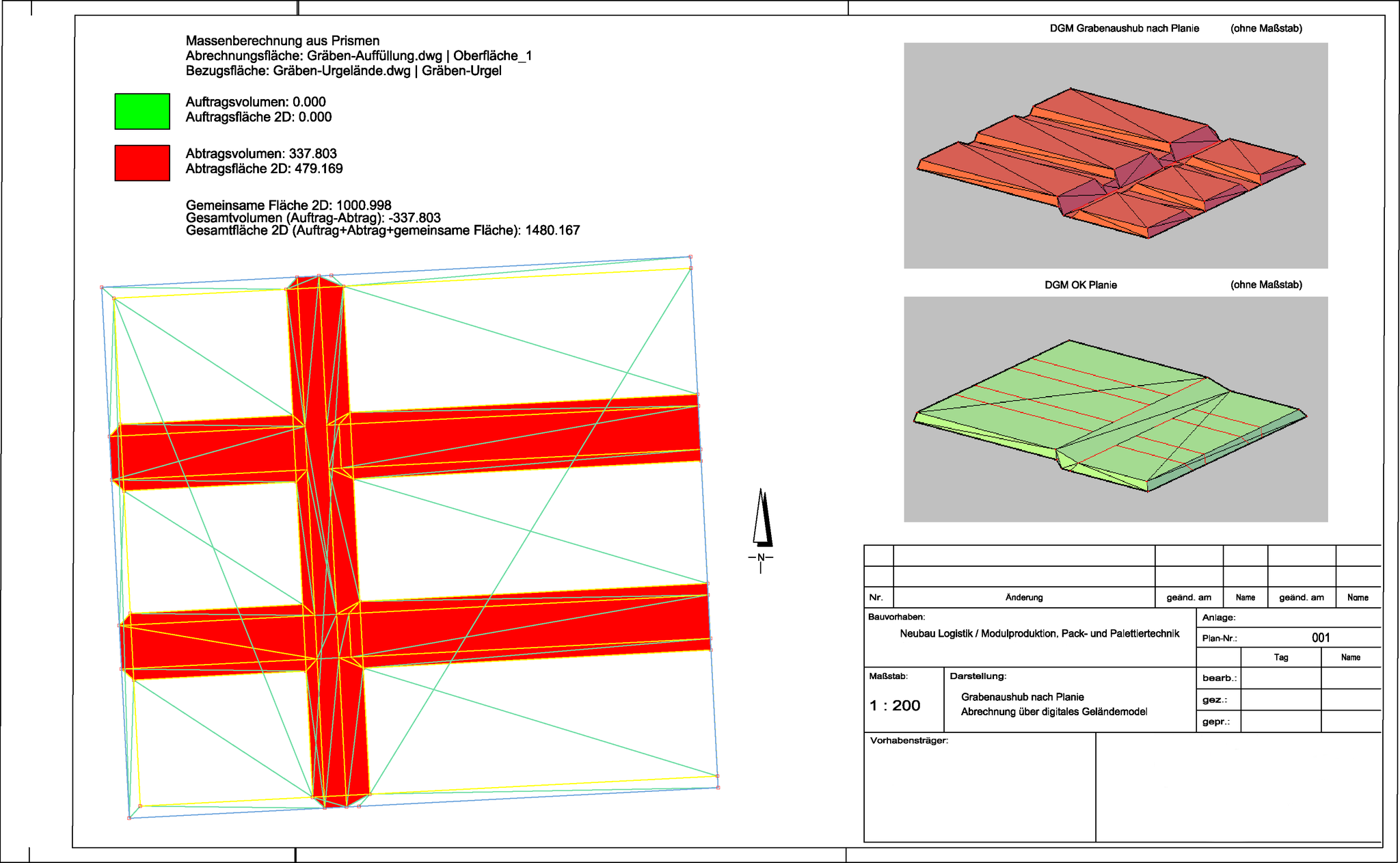The image size is (1400, 863).
Task: Click the Plan-Nr. value 001
Action: 1321,638
